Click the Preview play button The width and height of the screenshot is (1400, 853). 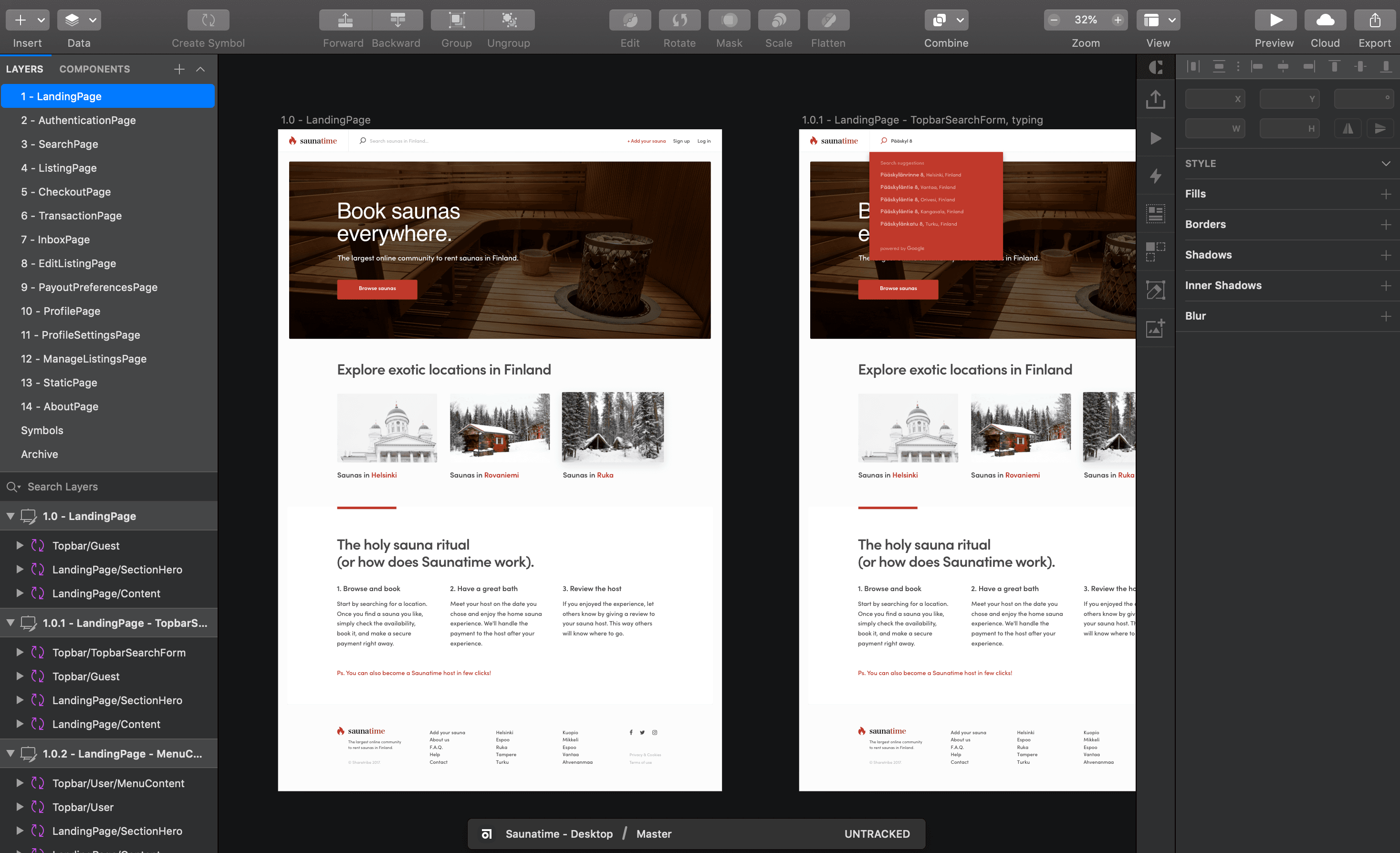[x=1275, y=21]
